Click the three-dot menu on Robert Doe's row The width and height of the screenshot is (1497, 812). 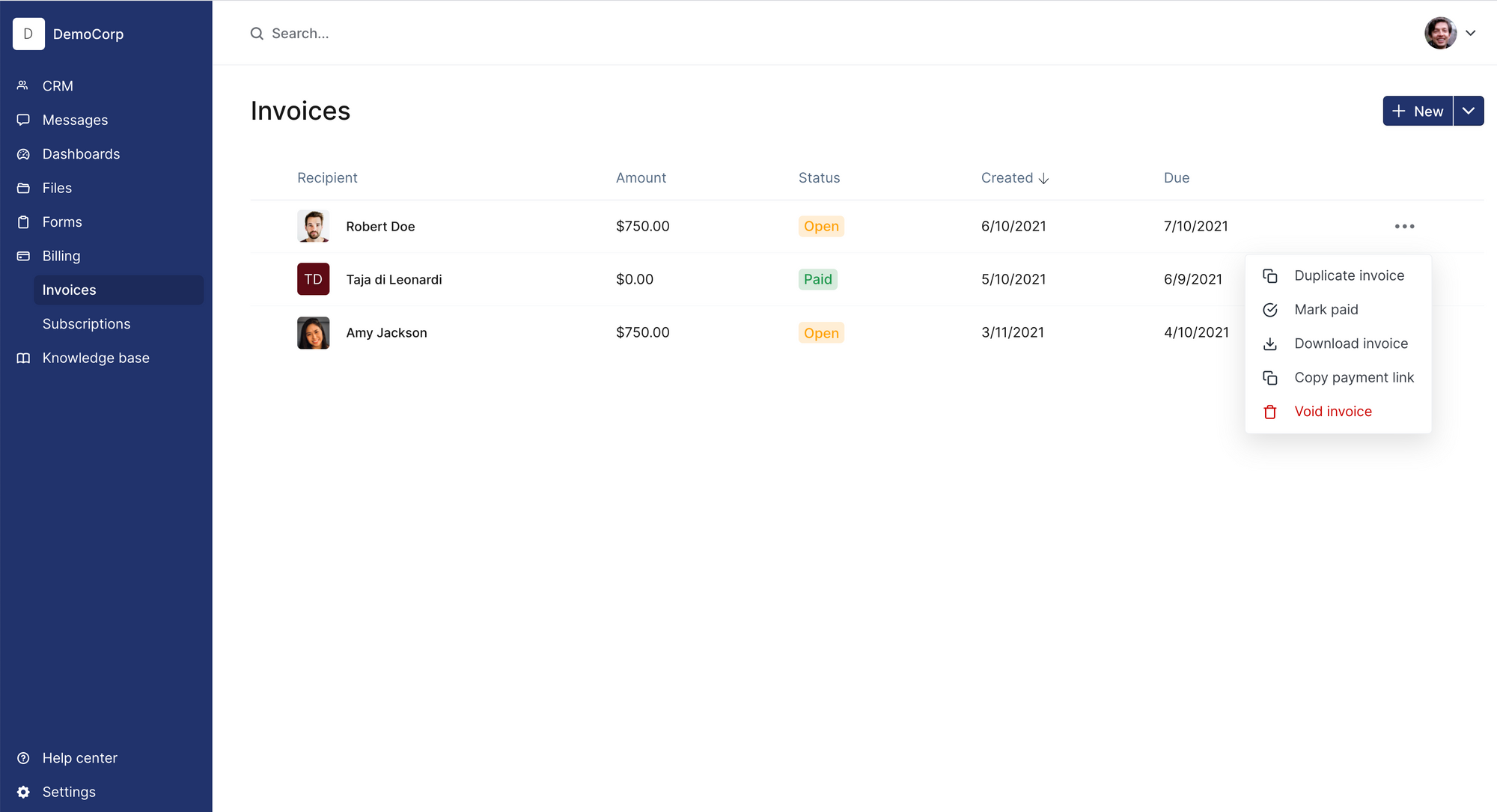[1404, 226]
